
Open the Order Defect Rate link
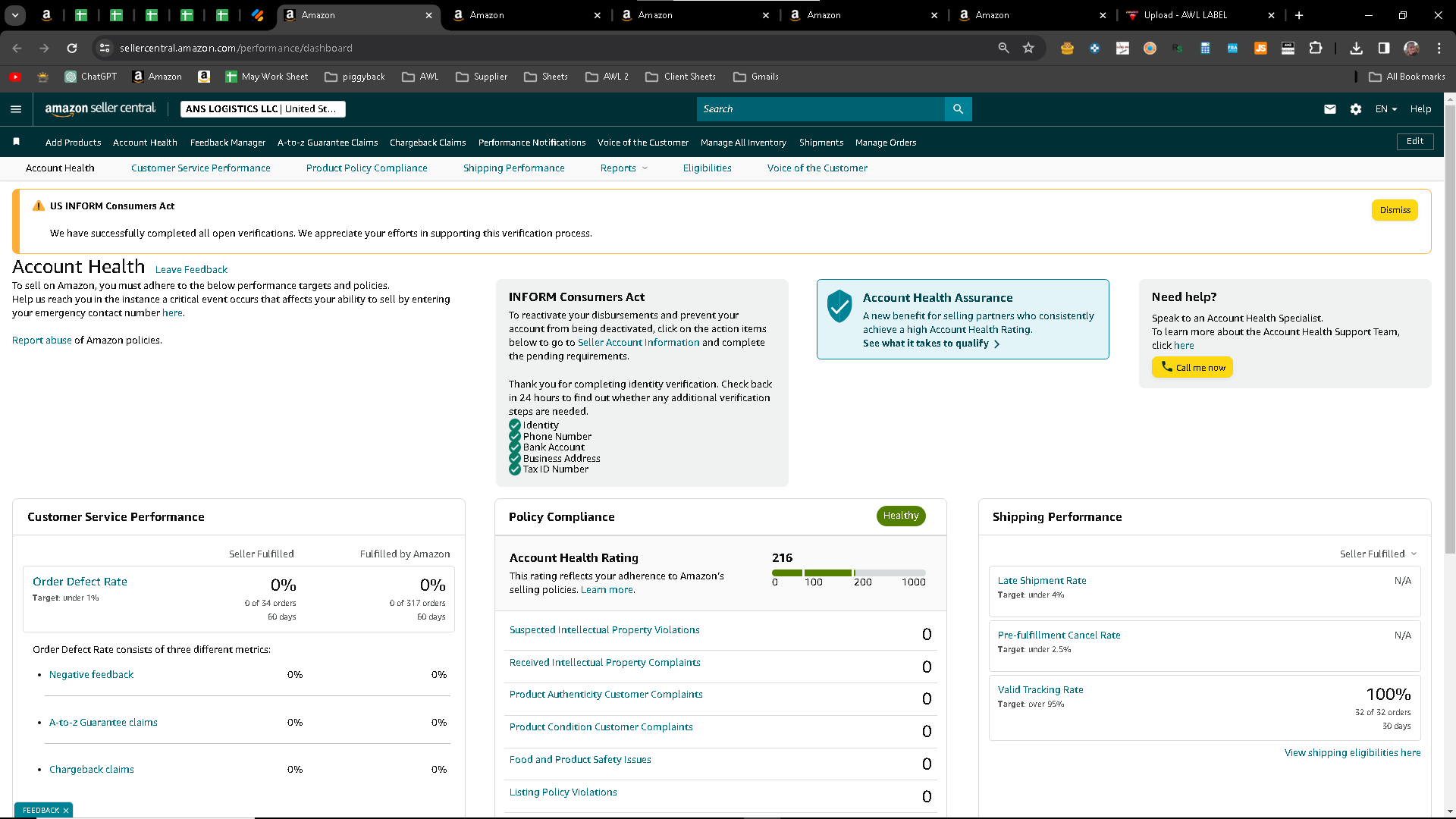coord(80,582)
